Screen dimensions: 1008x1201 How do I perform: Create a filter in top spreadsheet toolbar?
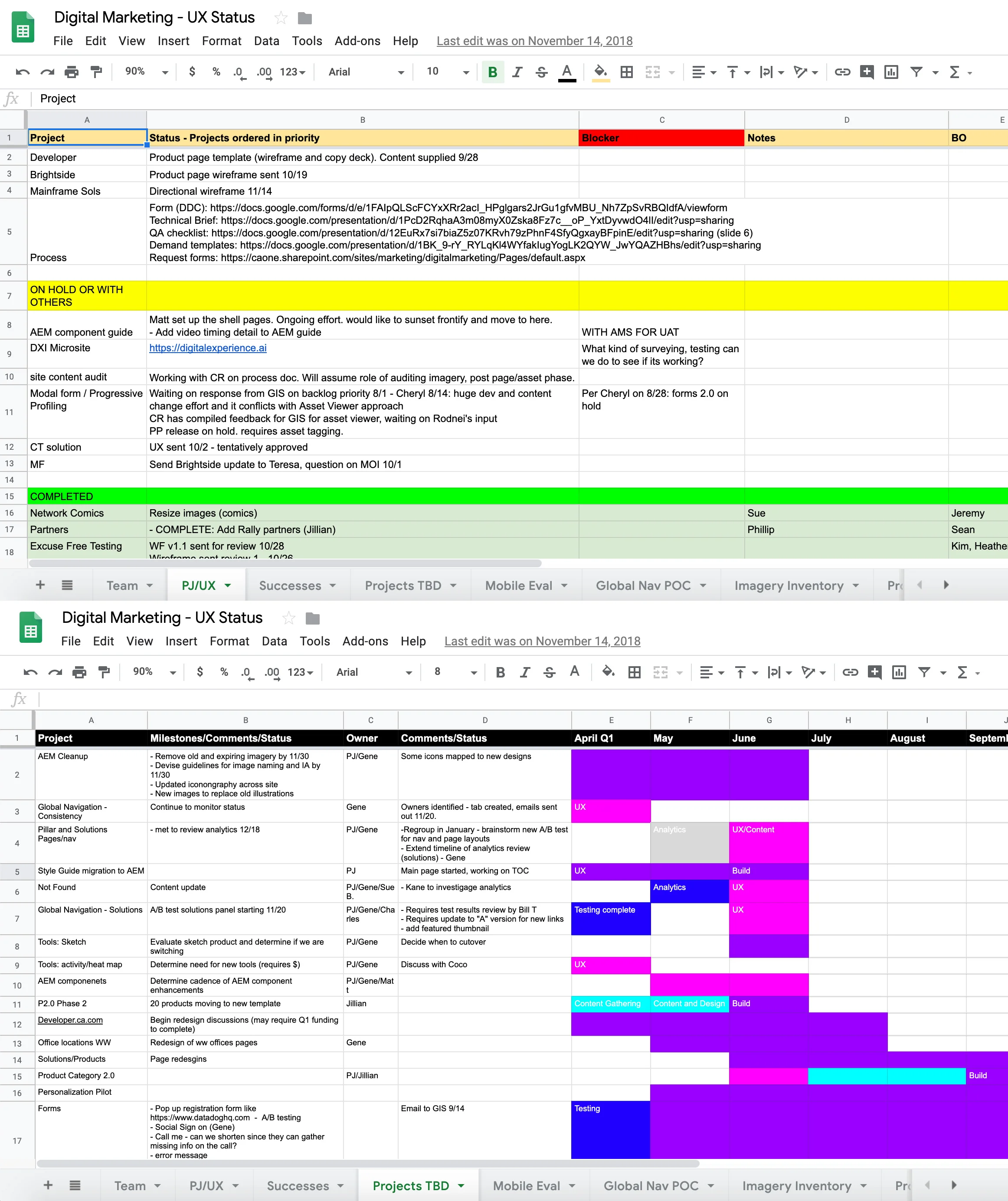(x=916, y=72)
